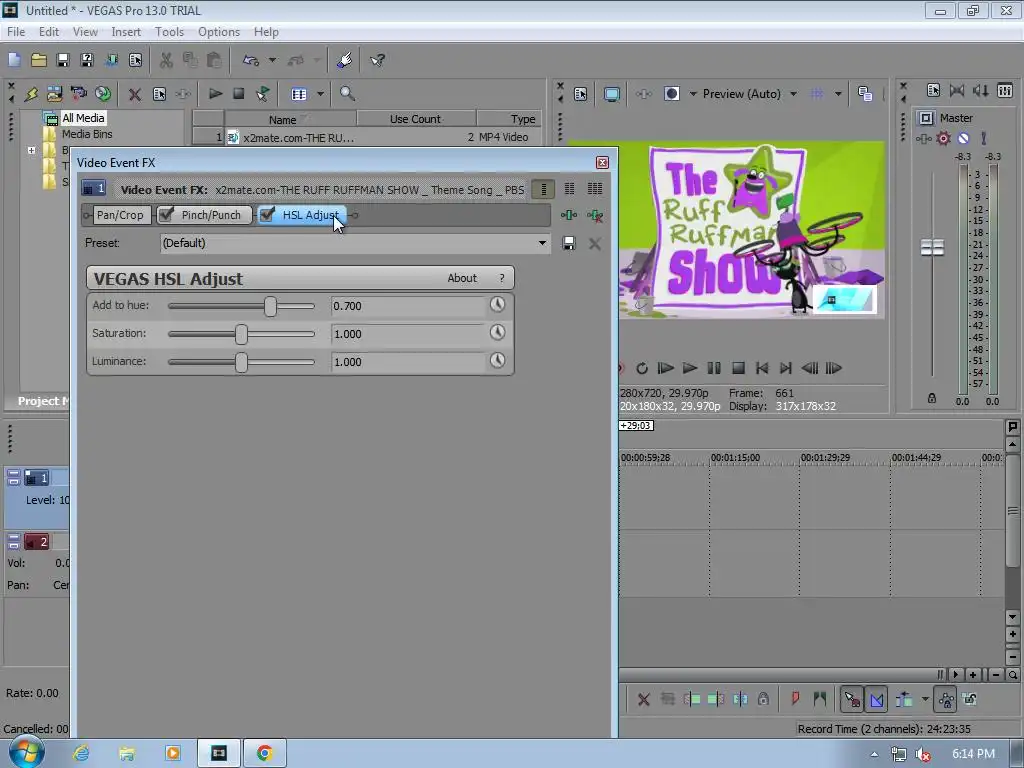Animate Luminance clock icon
Screen dimensions: 1024x768
coord(498,360)
